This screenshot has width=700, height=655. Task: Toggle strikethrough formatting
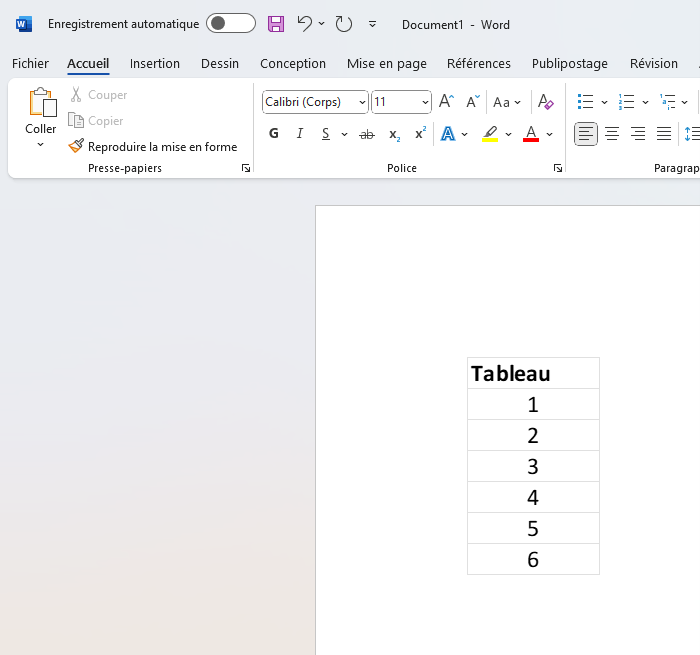(367, 134)
